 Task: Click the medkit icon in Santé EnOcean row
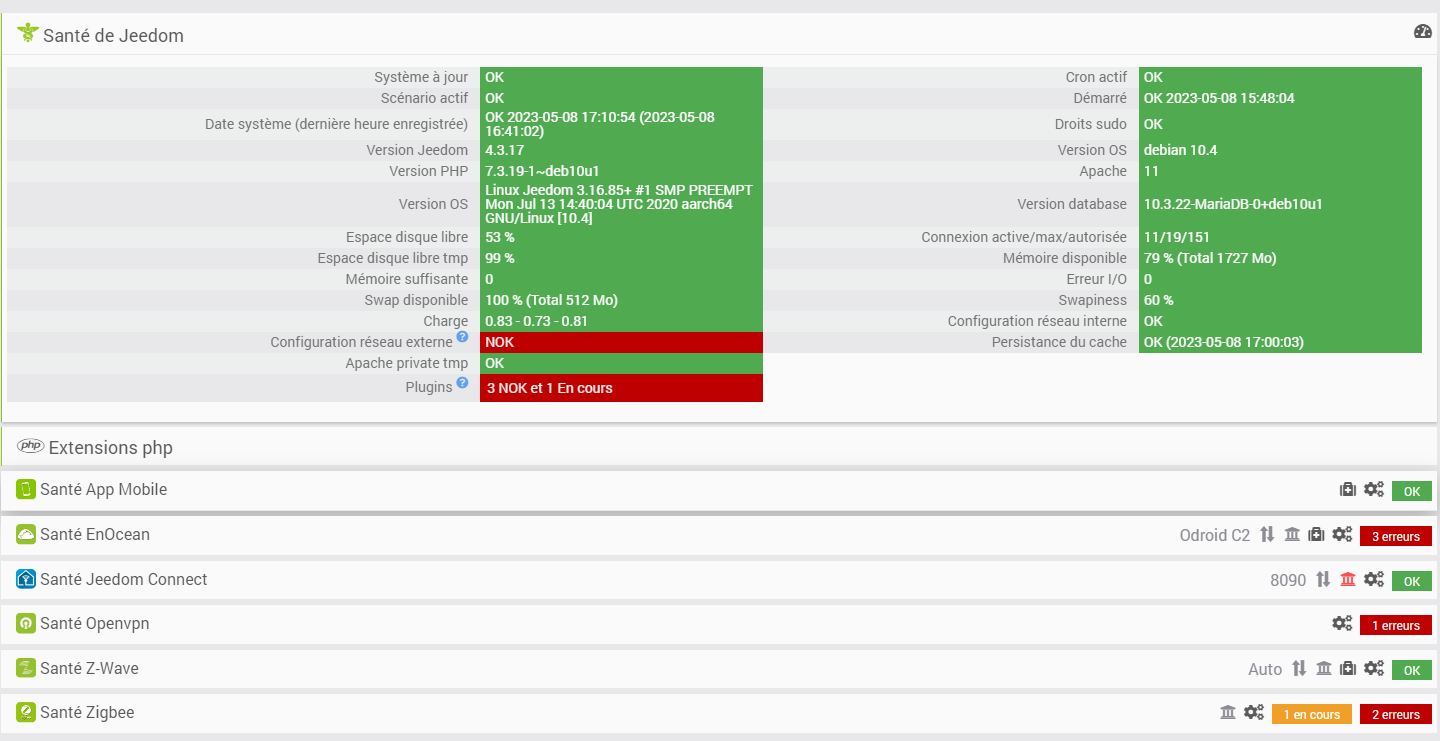(x=1316, y=535)
